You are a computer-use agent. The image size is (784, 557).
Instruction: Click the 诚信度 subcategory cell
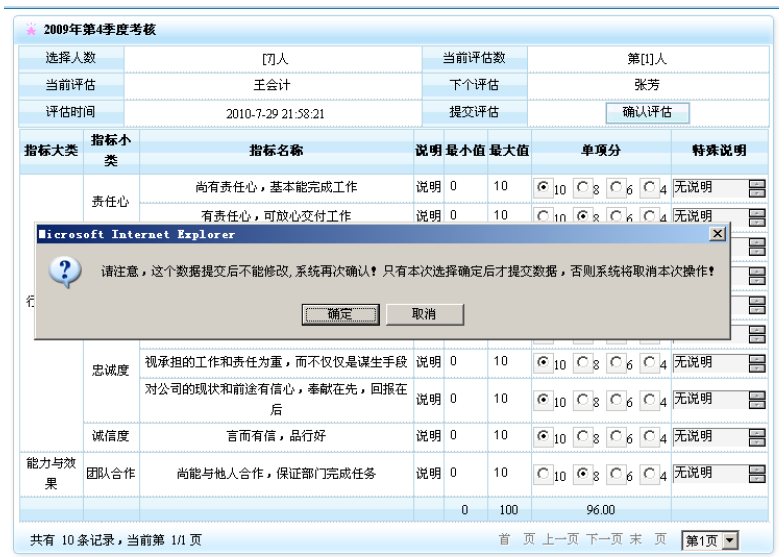pyautogui.click(x=110, y=436)
